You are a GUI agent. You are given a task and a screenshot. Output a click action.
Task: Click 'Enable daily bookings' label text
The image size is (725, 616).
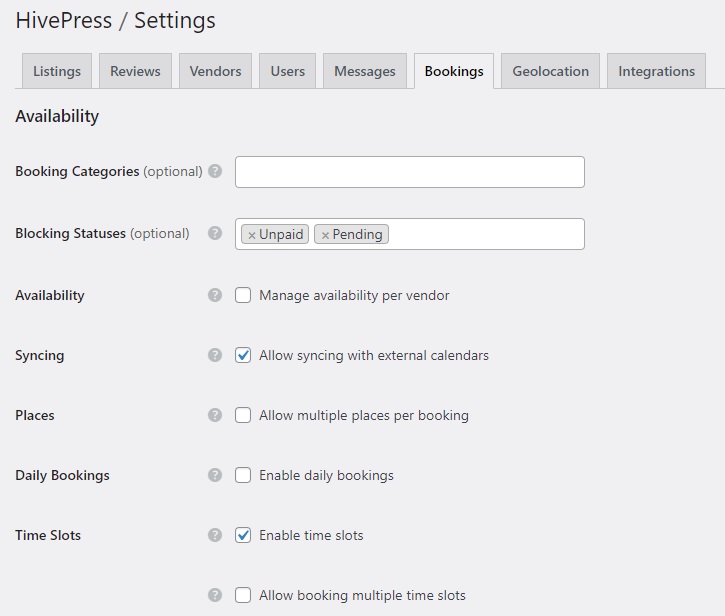pos(326,475)
